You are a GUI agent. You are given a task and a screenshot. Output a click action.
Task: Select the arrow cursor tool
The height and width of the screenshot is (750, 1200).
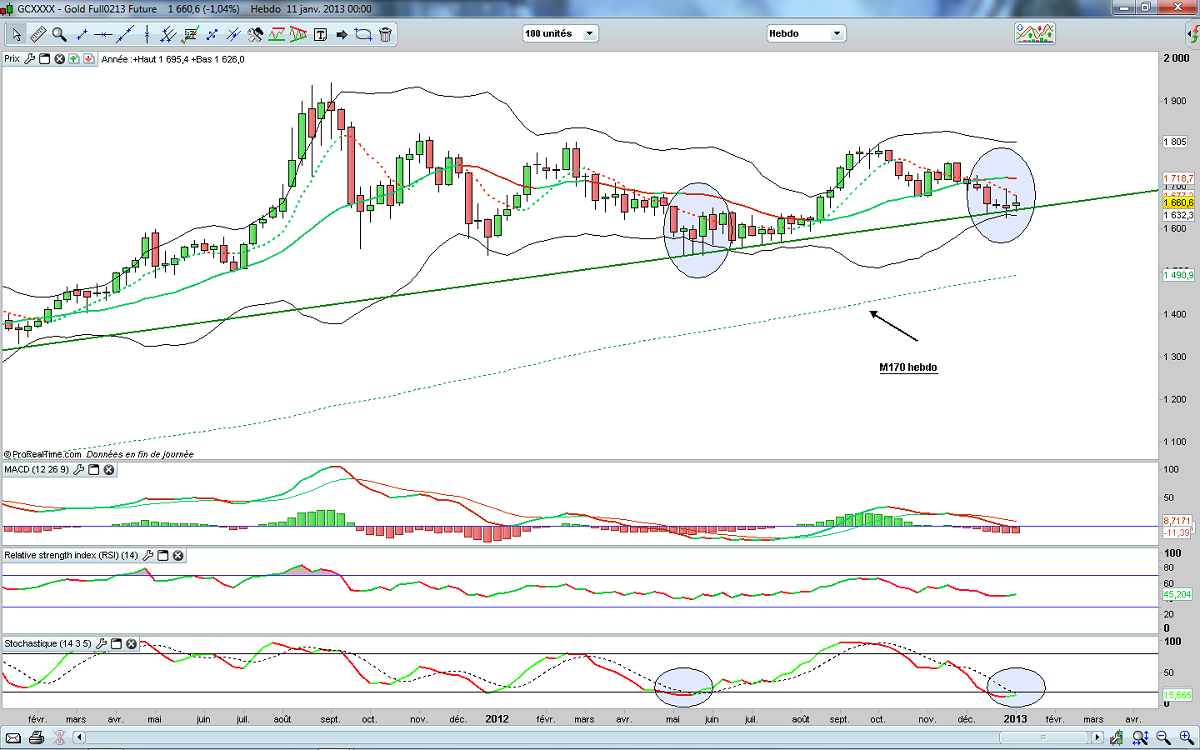pos(16,34)
